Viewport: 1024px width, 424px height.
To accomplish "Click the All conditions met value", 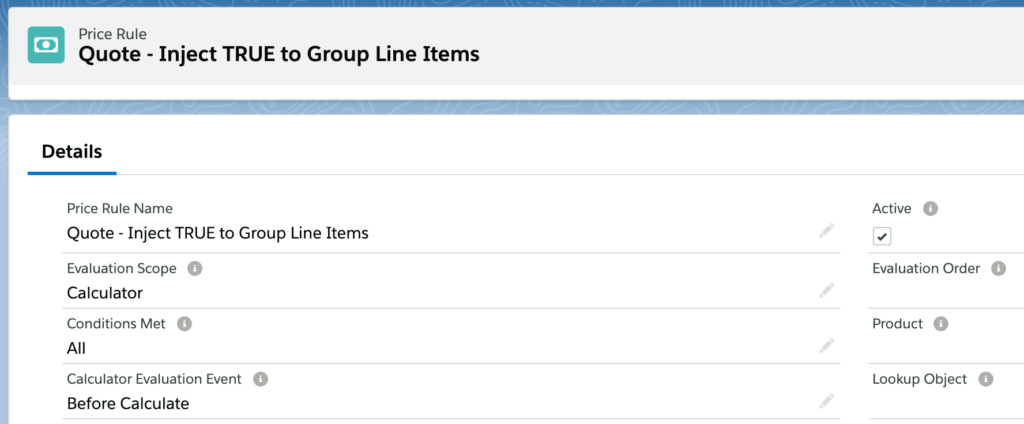I will click(x=76, y=349).
